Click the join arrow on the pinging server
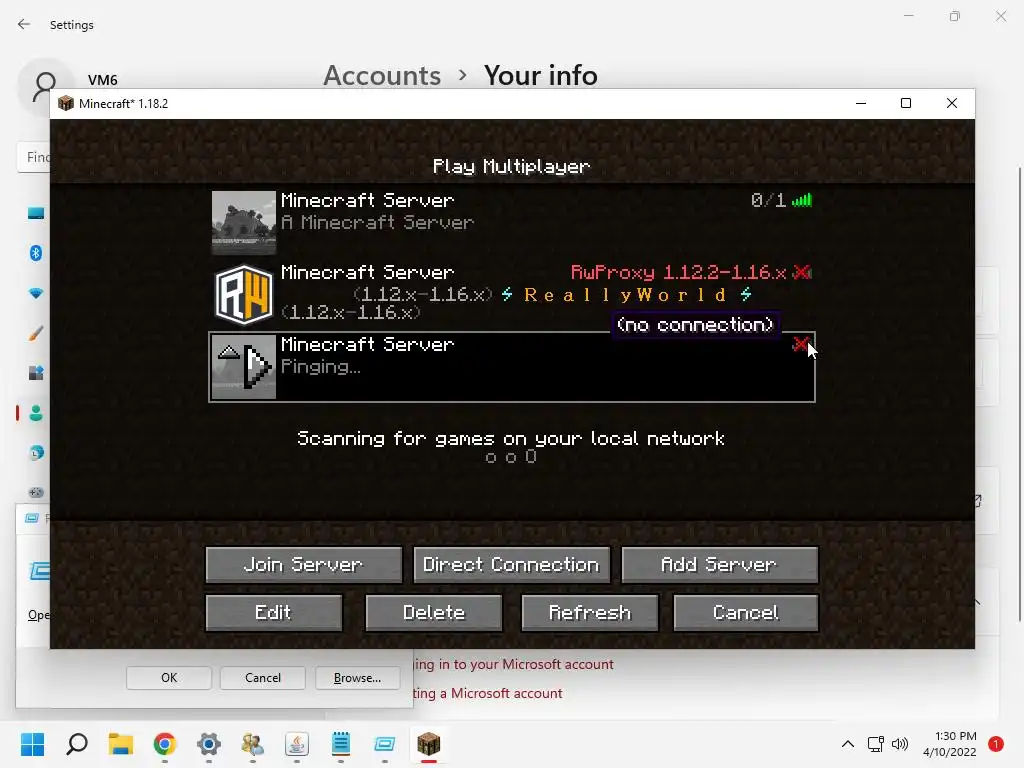This screenshot has height=768, width=1024. tap(259, 367)
